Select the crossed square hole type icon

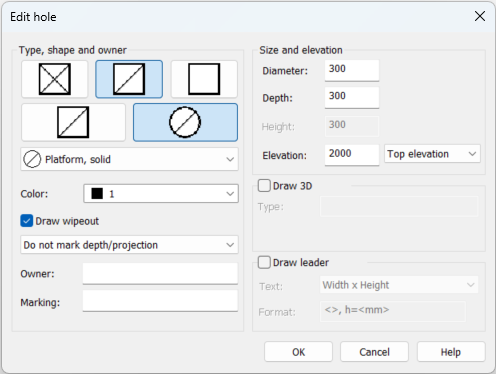[x=55, y=79]
